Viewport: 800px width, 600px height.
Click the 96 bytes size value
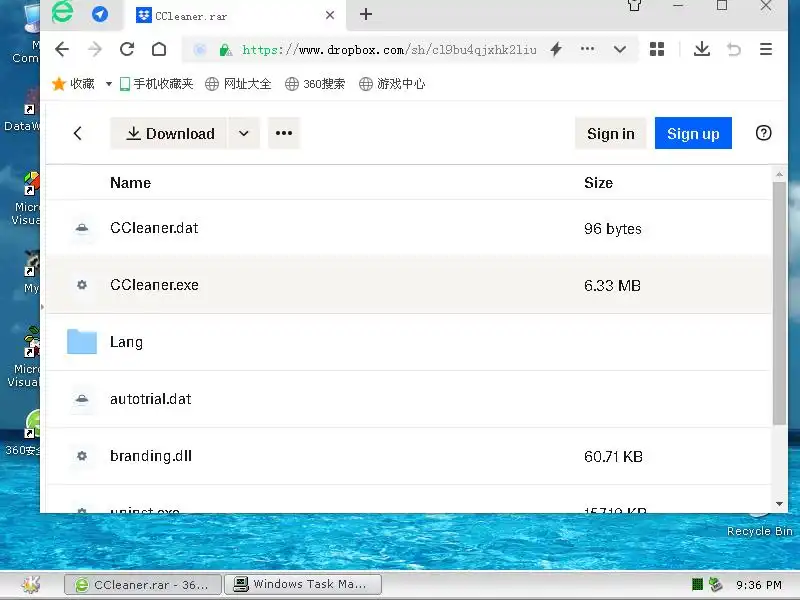point(613,229)
